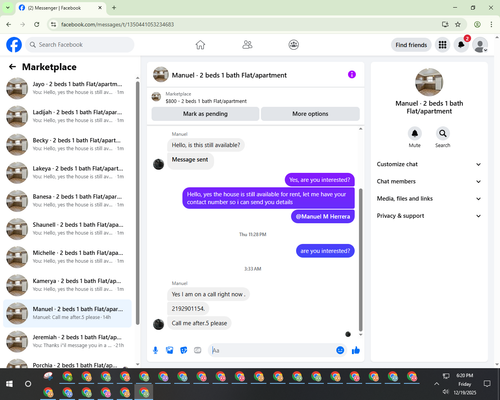Show hidden system tray icons
The height and width of the screenshot is (400, 500).
(x=436, y=384)
